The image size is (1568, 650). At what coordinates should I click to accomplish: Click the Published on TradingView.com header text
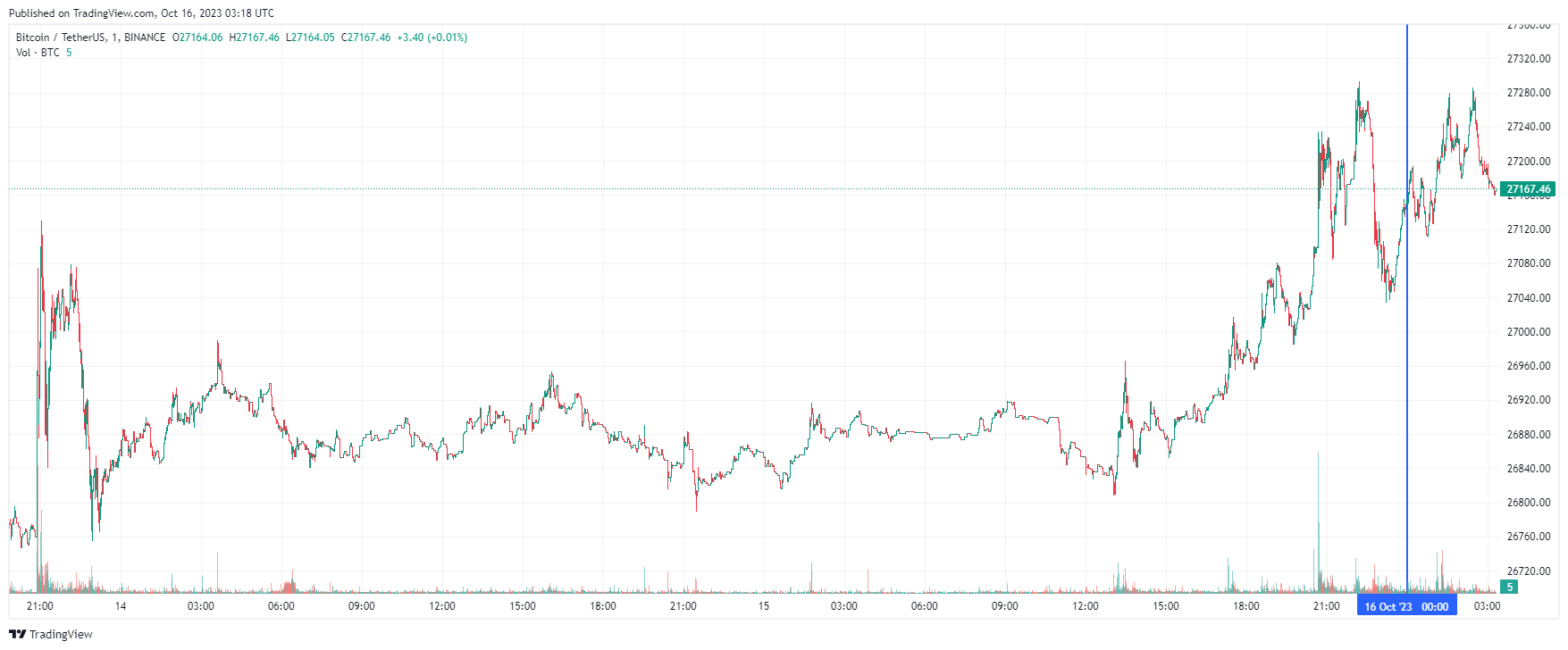pos(141,13)
